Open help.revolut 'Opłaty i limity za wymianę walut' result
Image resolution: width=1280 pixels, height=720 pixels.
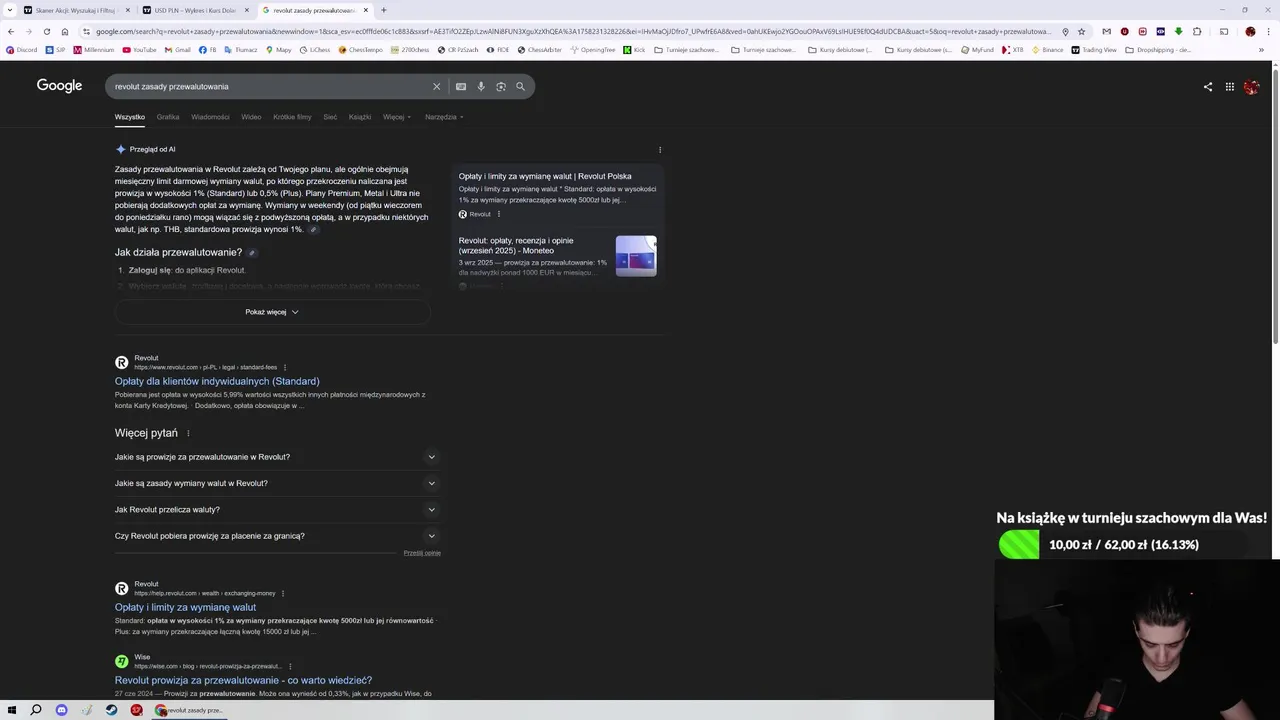click(185, 607)
